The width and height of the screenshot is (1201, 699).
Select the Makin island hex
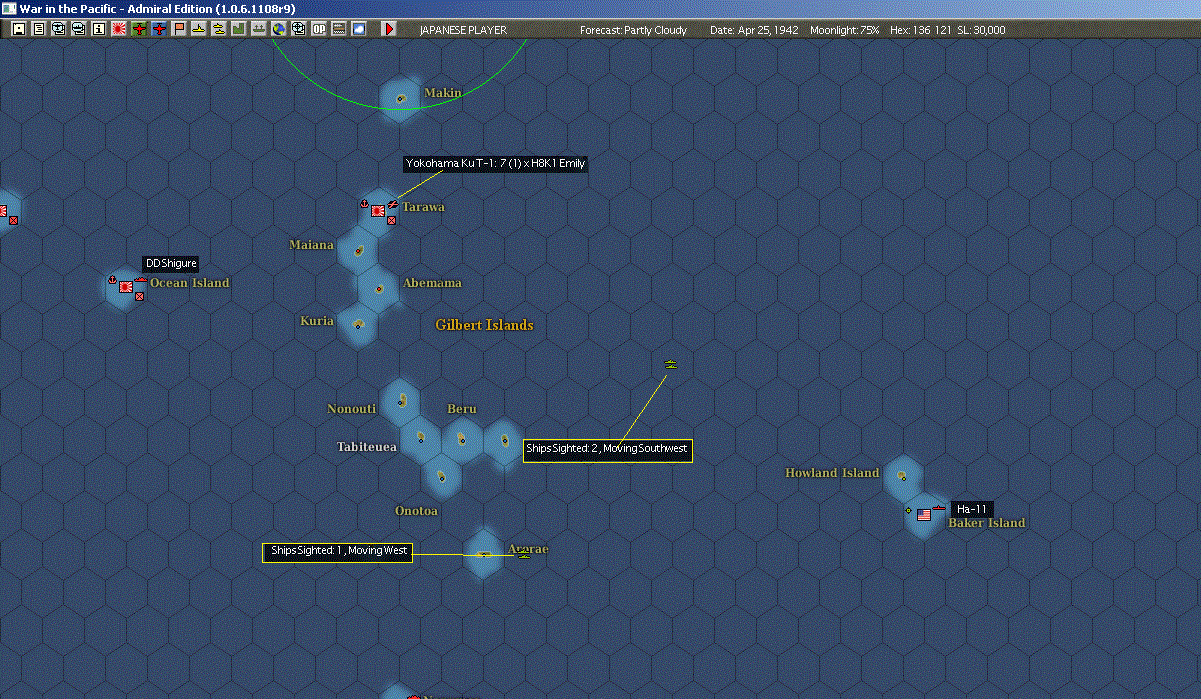click(x=400, y=99)
